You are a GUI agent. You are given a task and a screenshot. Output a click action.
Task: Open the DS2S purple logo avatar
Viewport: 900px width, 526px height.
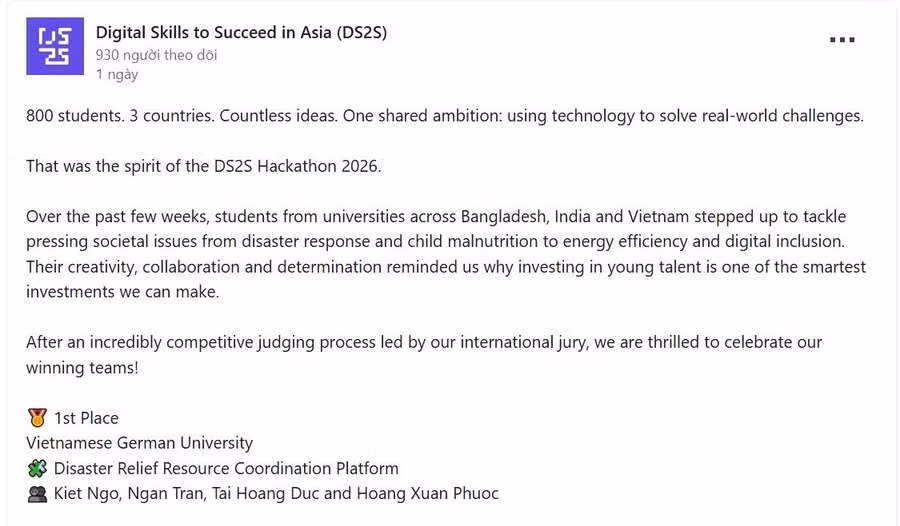pyautogui.click(x=55, y=46)
